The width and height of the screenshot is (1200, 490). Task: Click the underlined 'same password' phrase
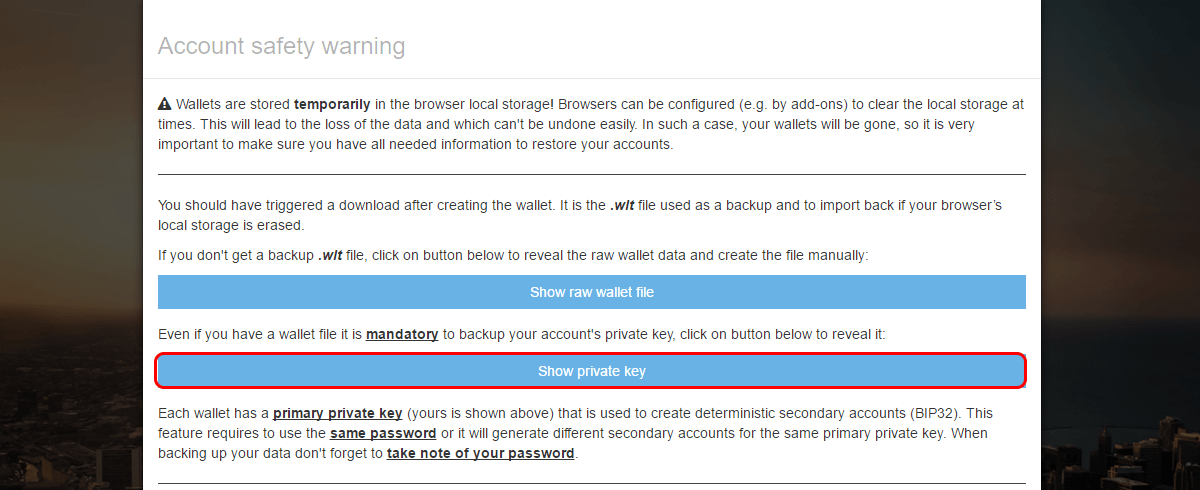coord(384,433)
